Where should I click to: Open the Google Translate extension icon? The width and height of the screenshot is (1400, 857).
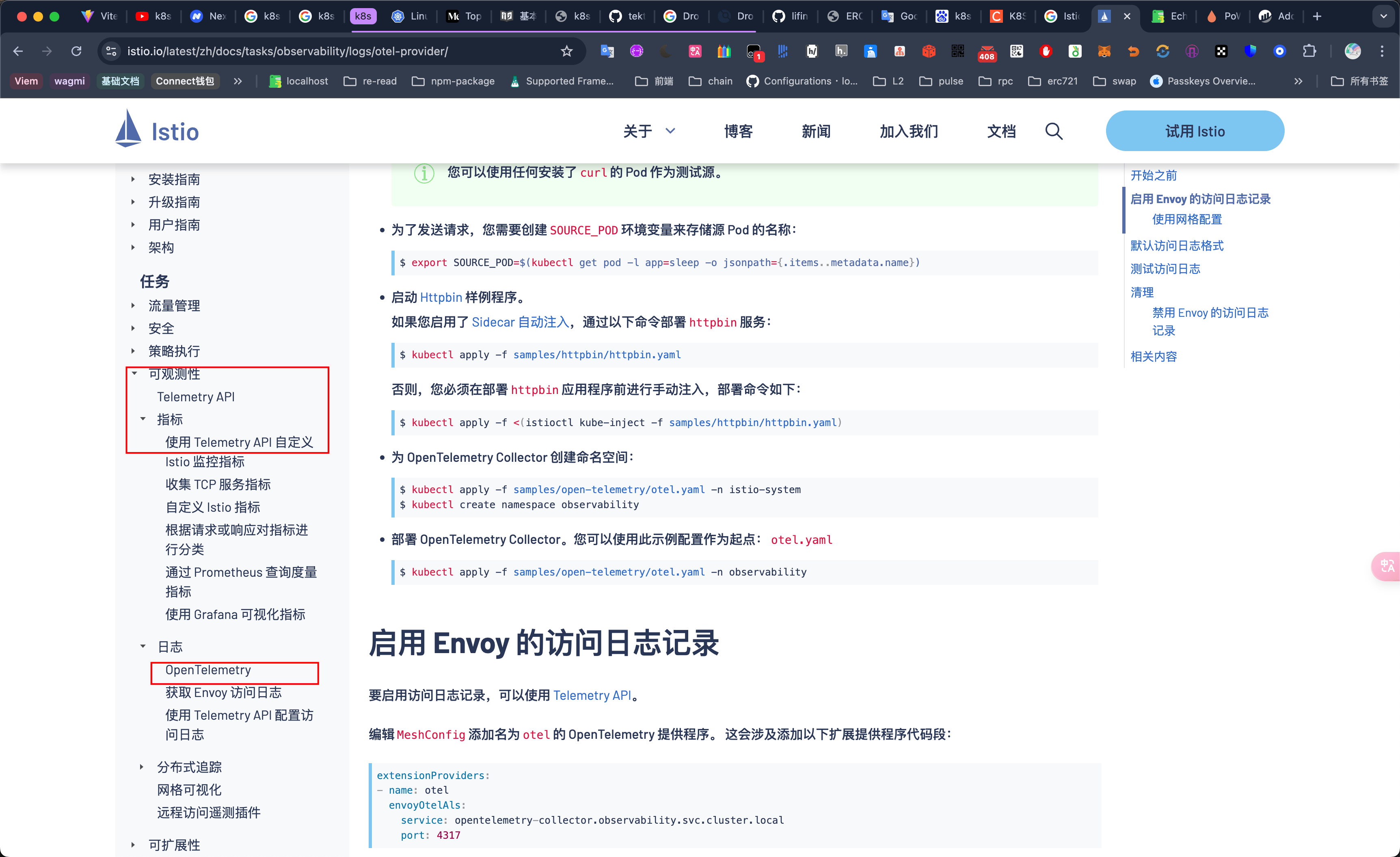click(x=607, y=51)
